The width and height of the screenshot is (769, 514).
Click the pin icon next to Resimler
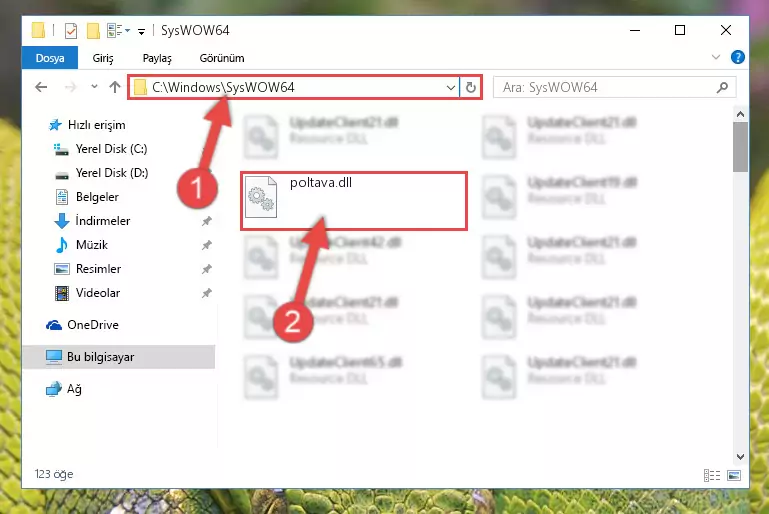tap(206, 269)
